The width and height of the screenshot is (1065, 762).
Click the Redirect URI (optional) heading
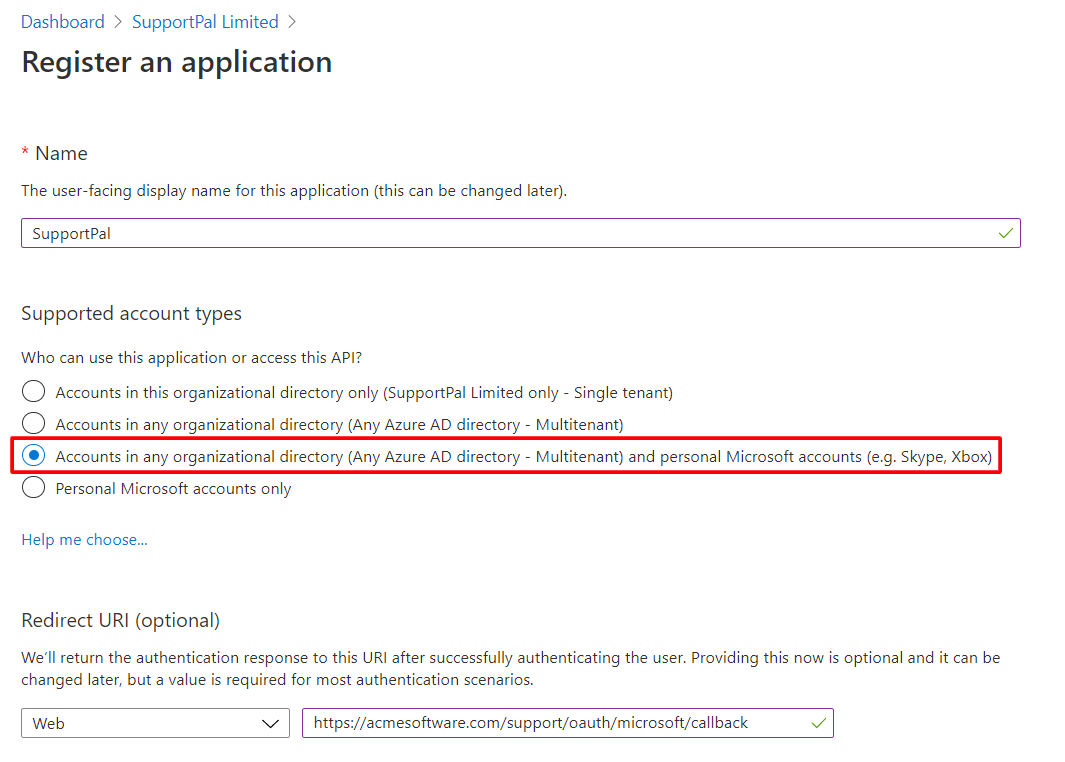[120, 621]
